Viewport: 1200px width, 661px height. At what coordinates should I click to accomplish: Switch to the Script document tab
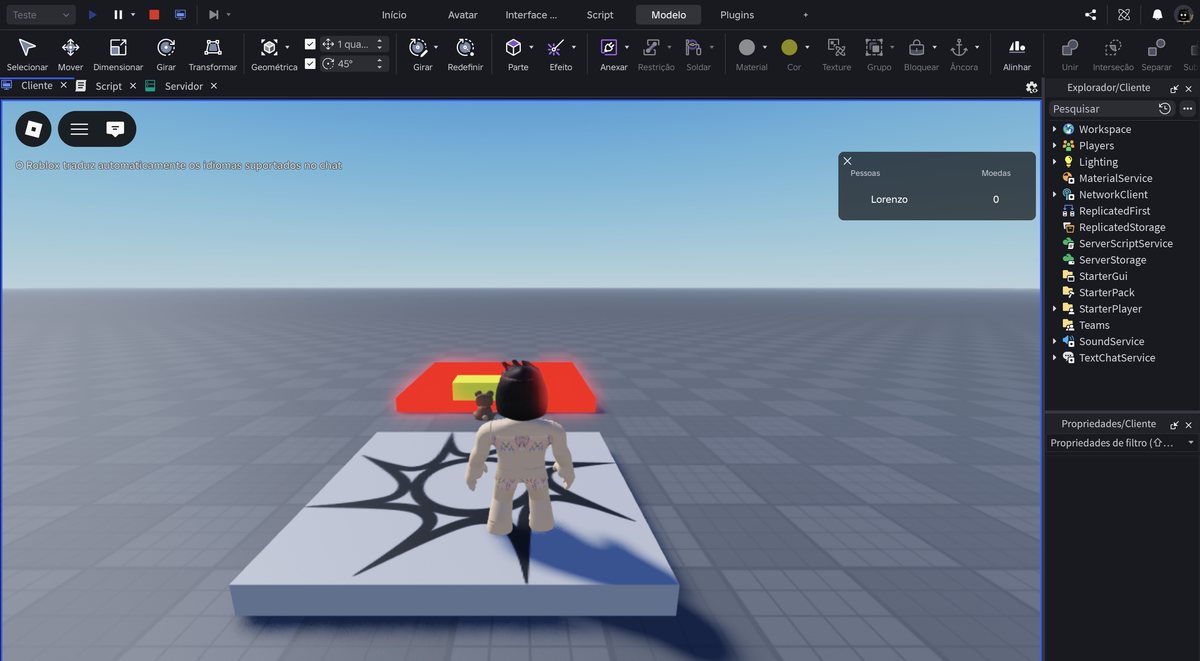pos(108,86)
